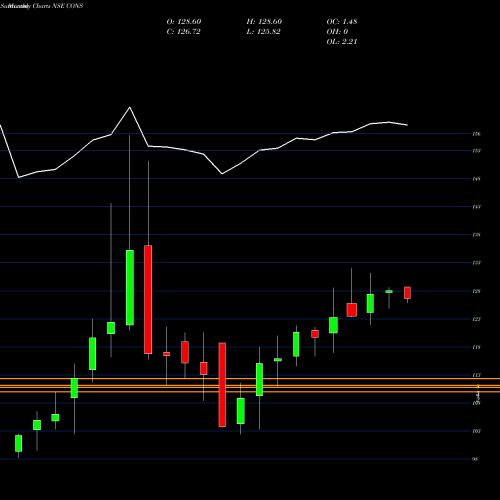Click the OH: 0 reading

337,32
